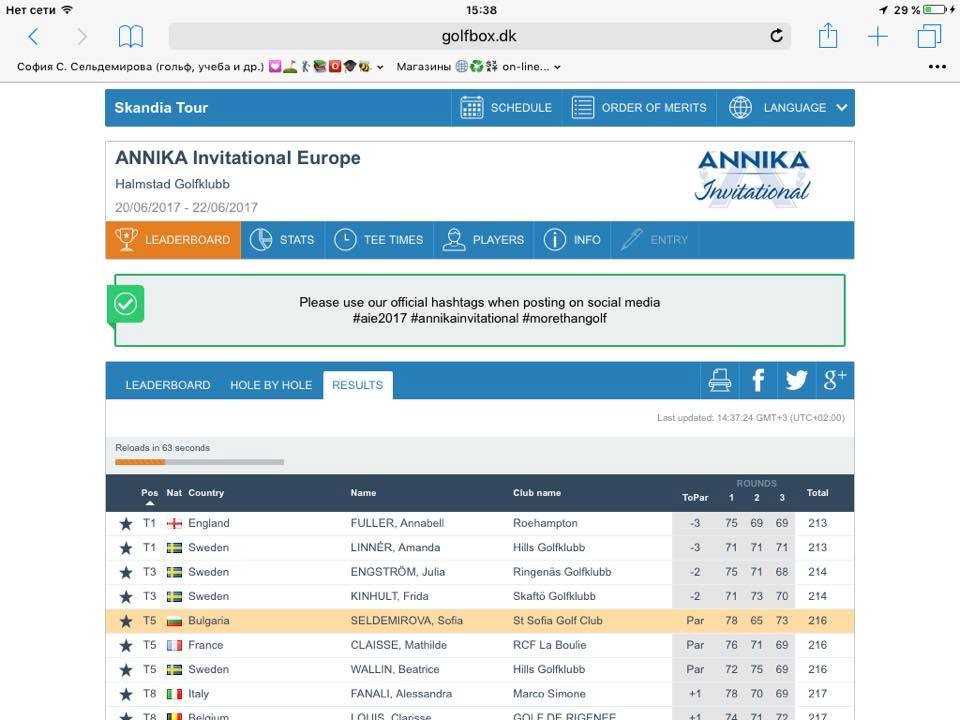Select the orange Leaderboard trophy tab
This screenshot has width=960, height=720.
[x=173, y=240]
